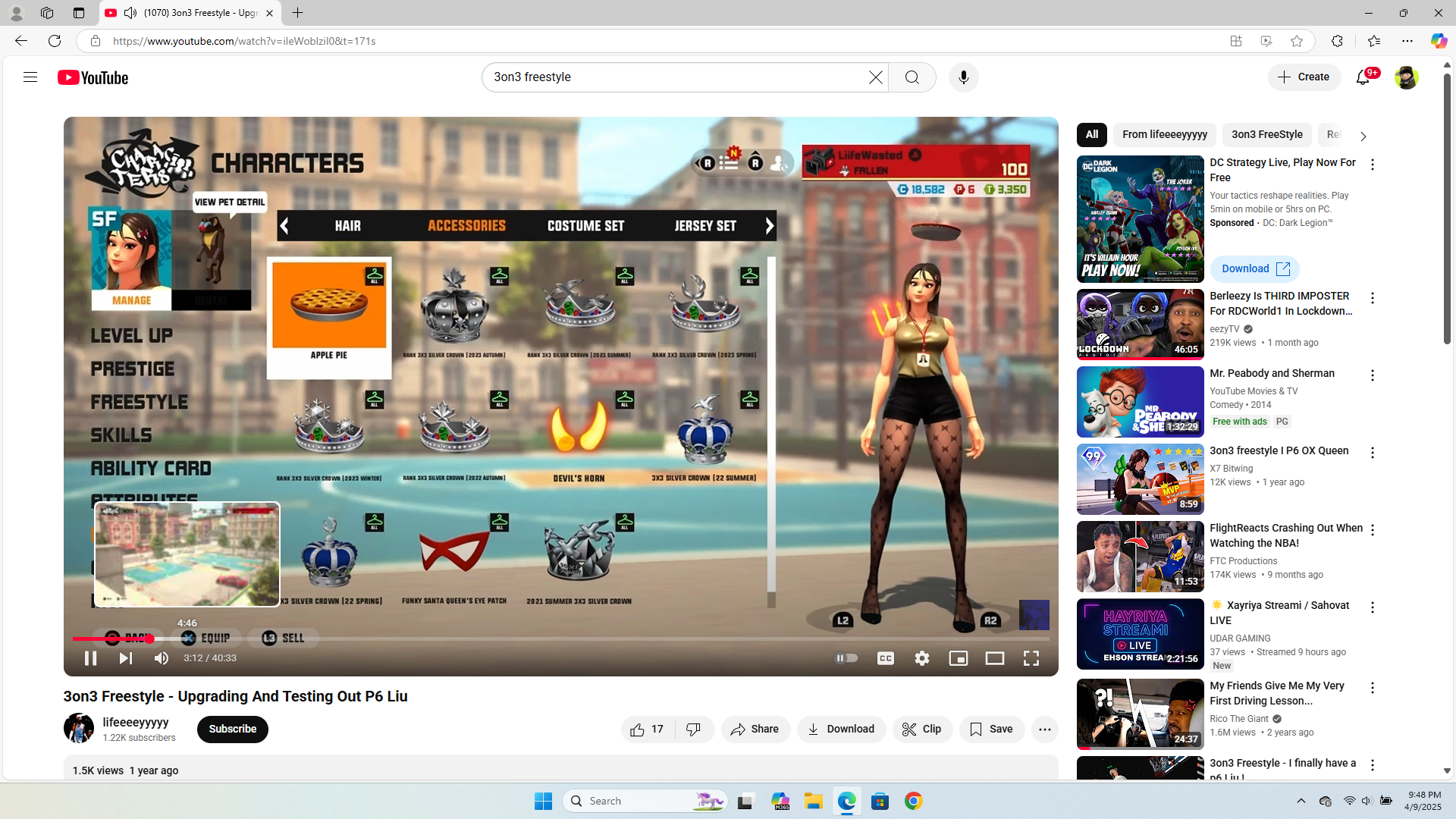Dislike the video
Viewport: 1456px width, 819px height.
pos(694,730)
